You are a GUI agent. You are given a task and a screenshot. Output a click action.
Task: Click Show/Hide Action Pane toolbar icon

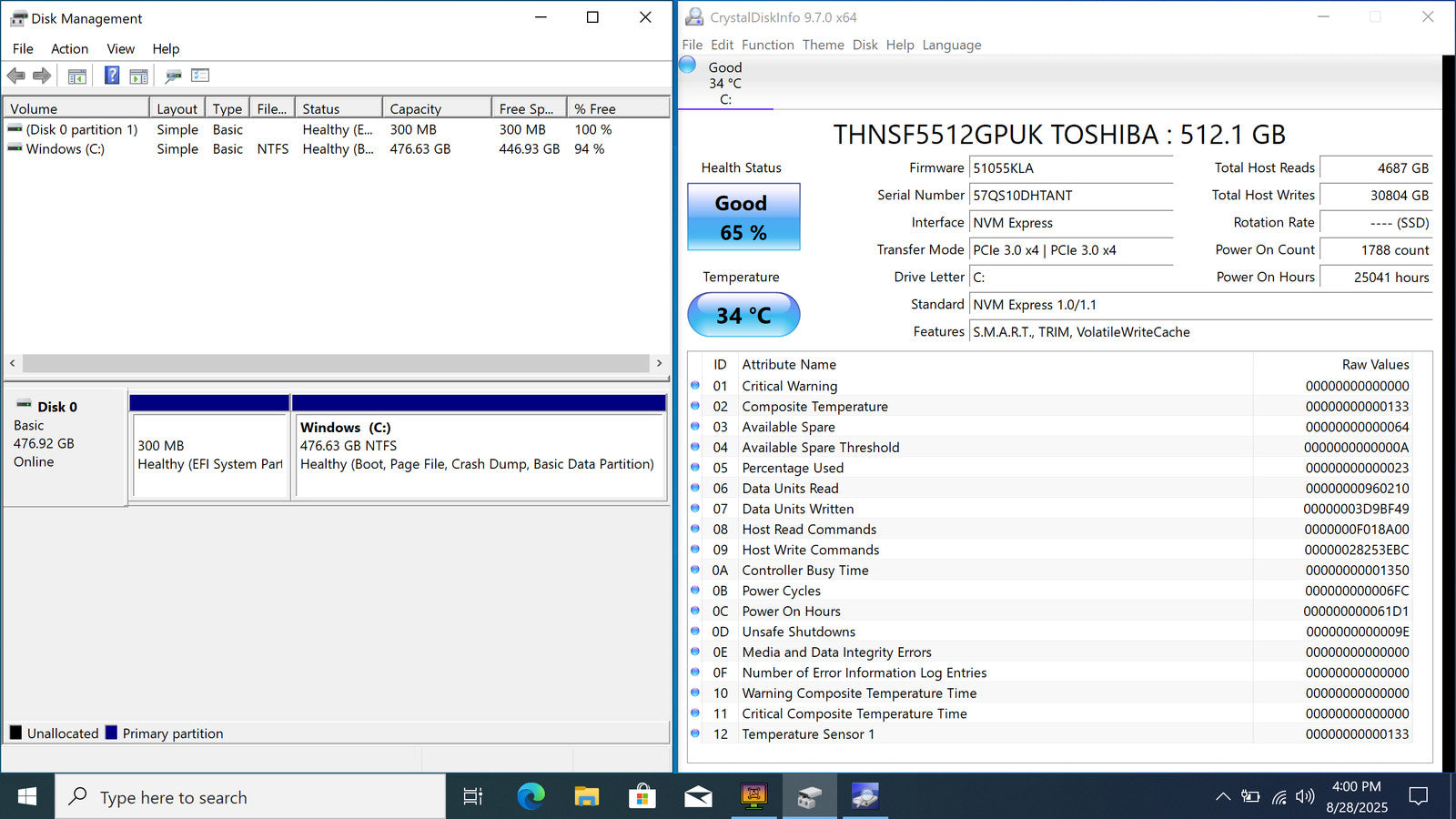(138, 76)
